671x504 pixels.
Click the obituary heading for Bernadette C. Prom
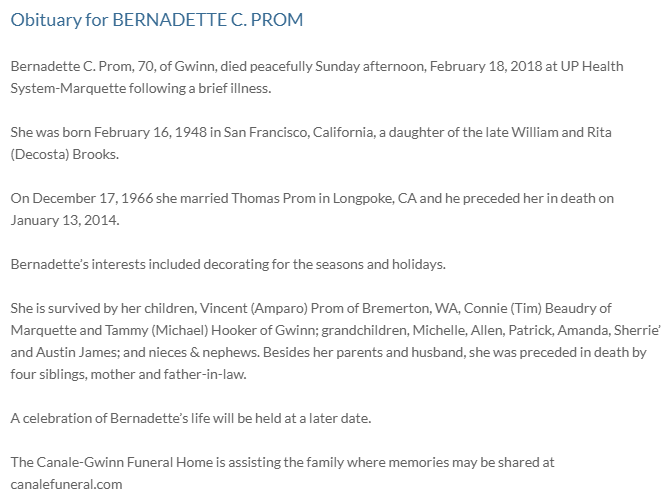click(x=157, y=20)
